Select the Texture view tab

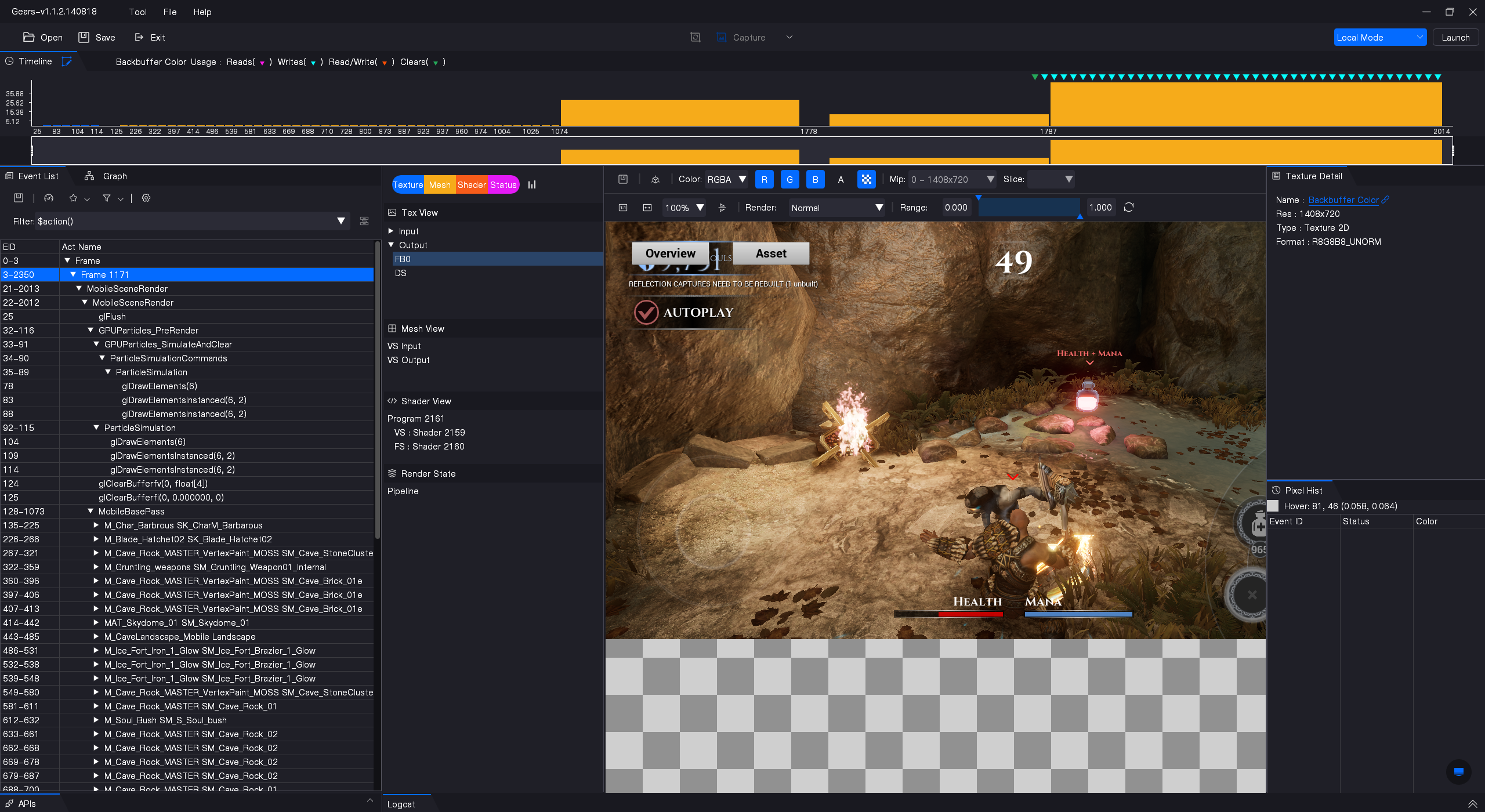[408, 184]
